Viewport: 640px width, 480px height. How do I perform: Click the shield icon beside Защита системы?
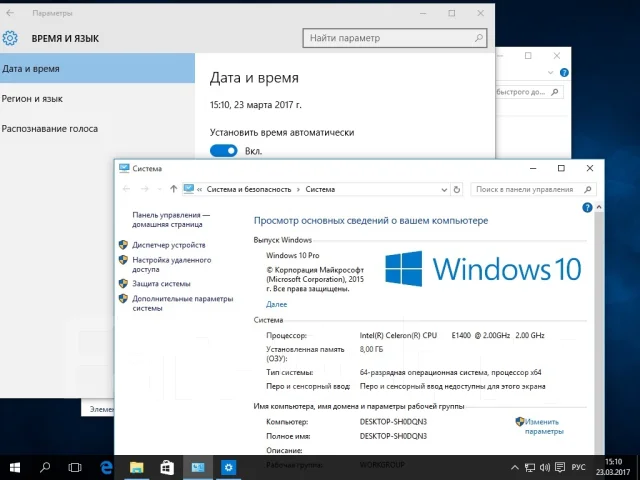point(123,283)
